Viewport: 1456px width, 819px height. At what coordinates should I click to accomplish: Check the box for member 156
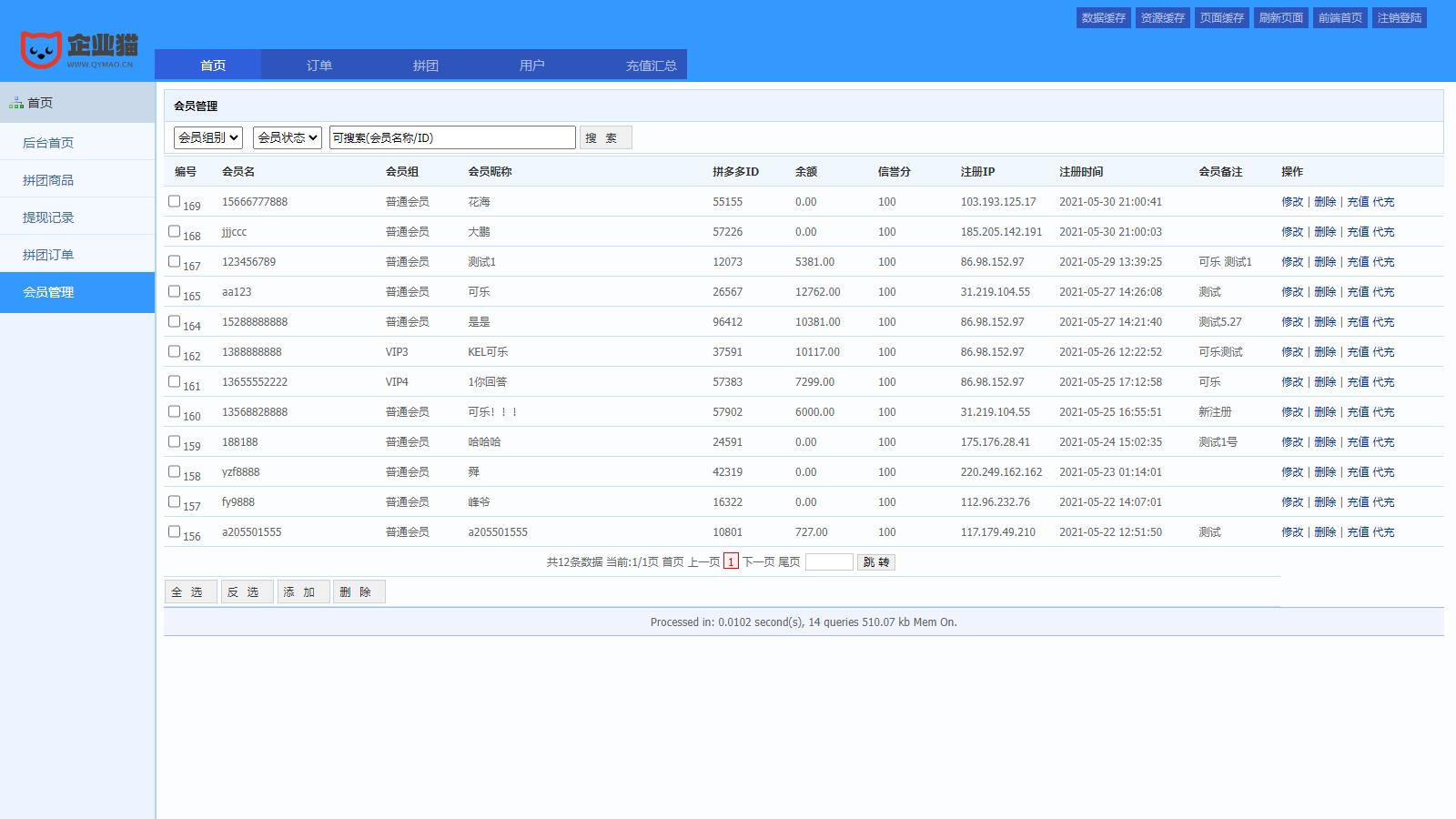(x=174, y=531)
